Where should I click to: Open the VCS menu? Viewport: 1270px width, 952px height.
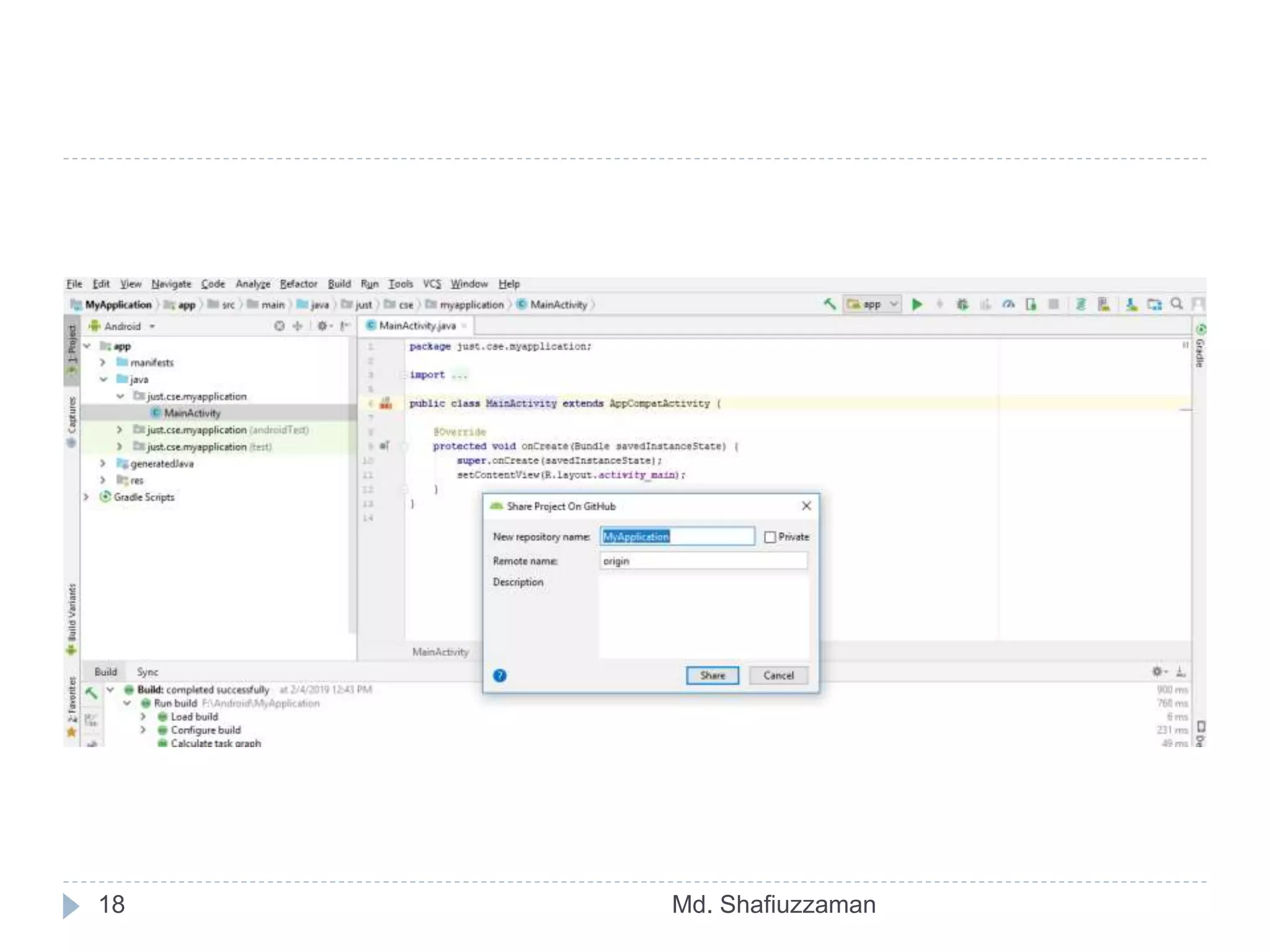pyautogui.click(x=432, y=284)
